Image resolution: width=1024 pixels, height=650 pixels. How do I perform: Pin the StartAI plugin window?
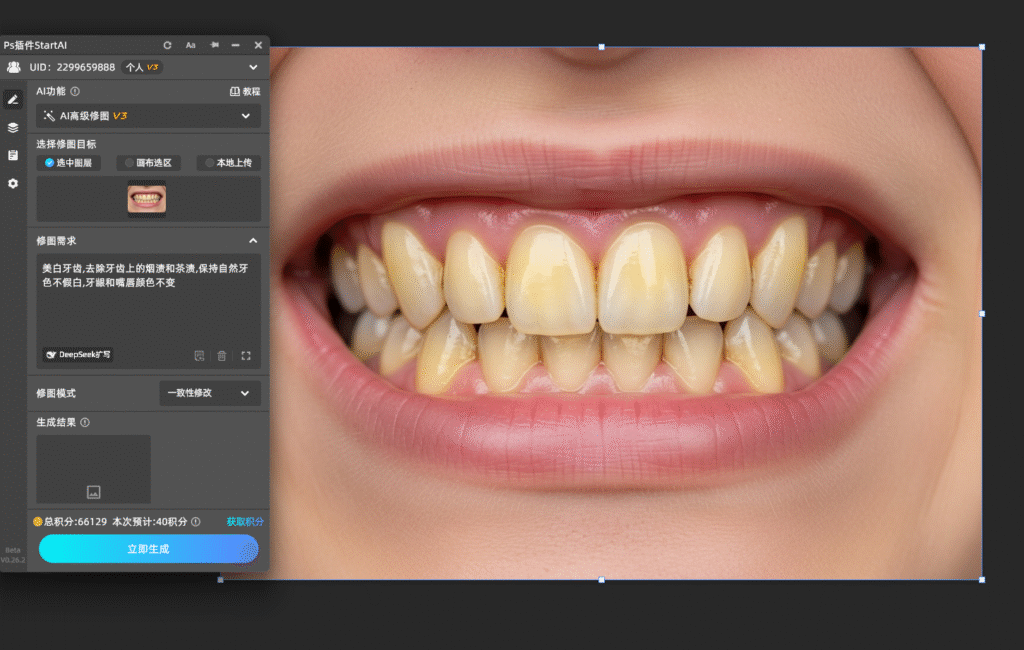click(x=214, y=45)
